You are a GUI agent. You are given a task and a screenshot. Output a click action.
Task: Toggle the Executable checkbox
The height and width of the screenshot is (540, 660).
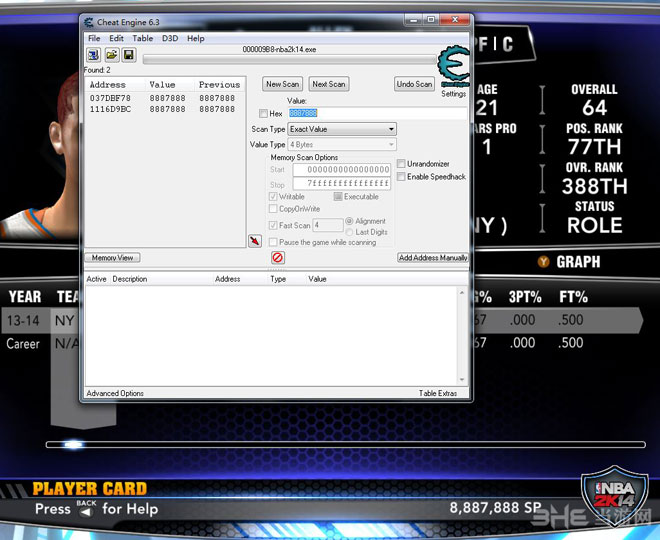point(338,197)
